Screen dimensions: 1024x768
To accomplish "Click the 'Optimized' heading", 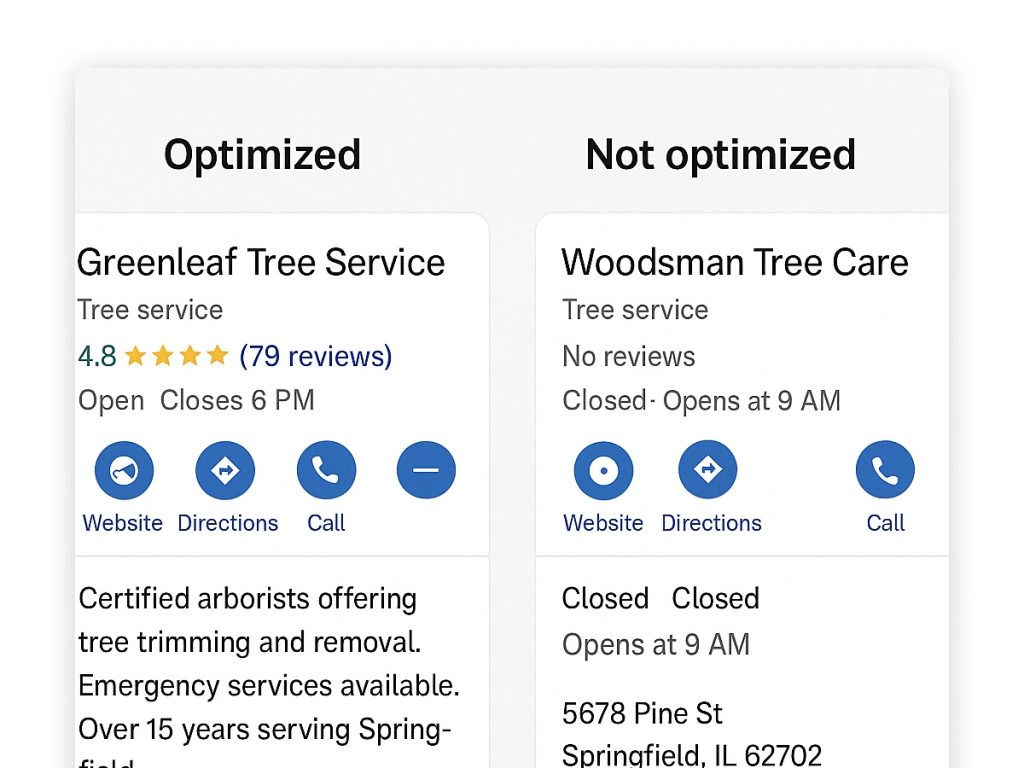I will (x=262, y=155).
